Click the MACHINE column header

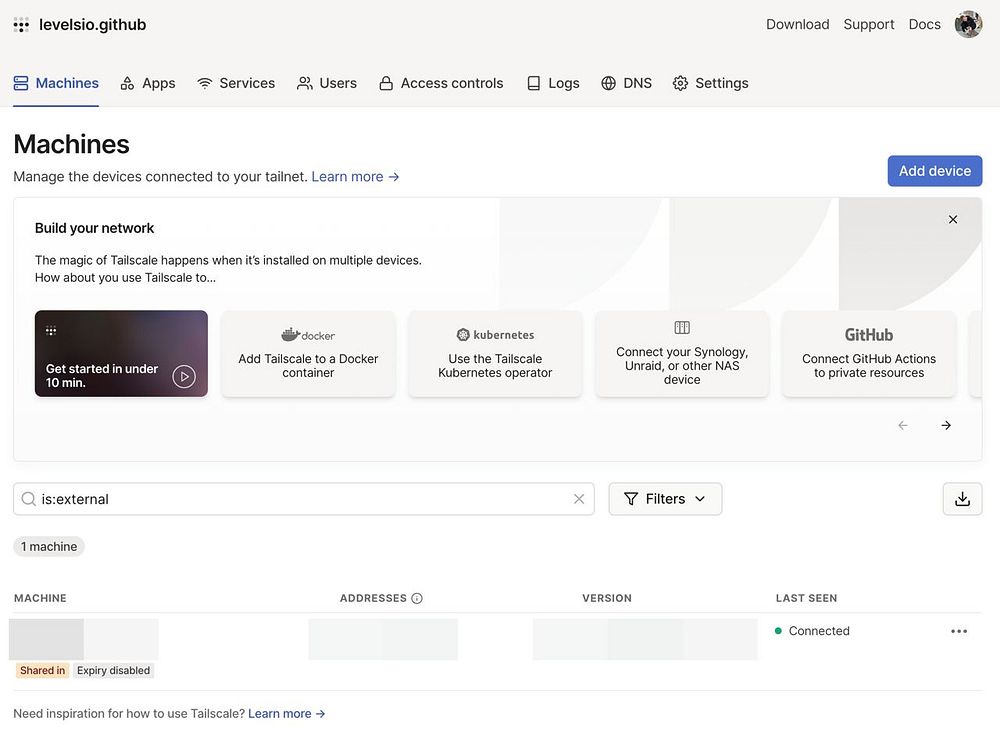[40, 598]
